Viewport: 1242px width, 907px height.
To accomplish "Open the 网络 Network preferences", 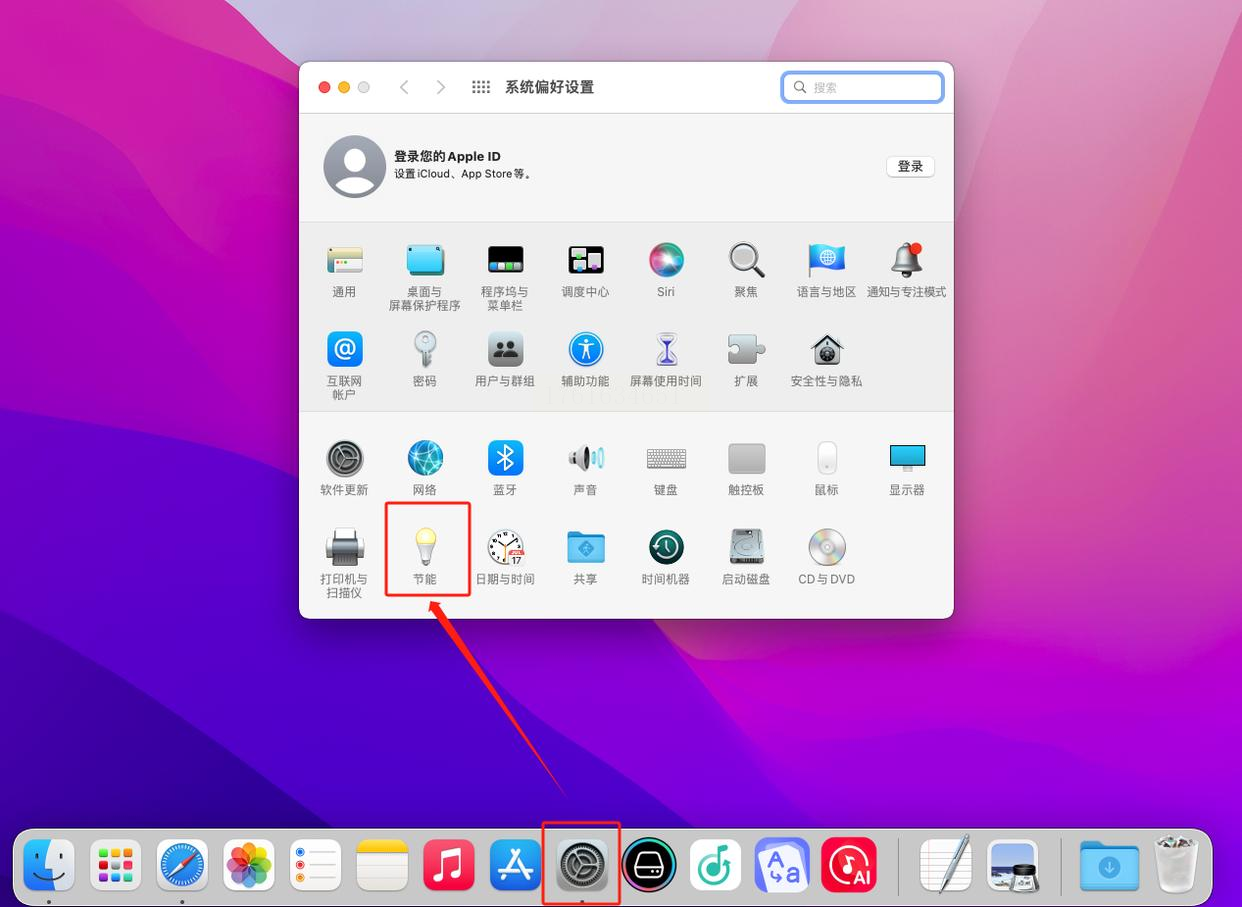I will (x=425, y=459).
